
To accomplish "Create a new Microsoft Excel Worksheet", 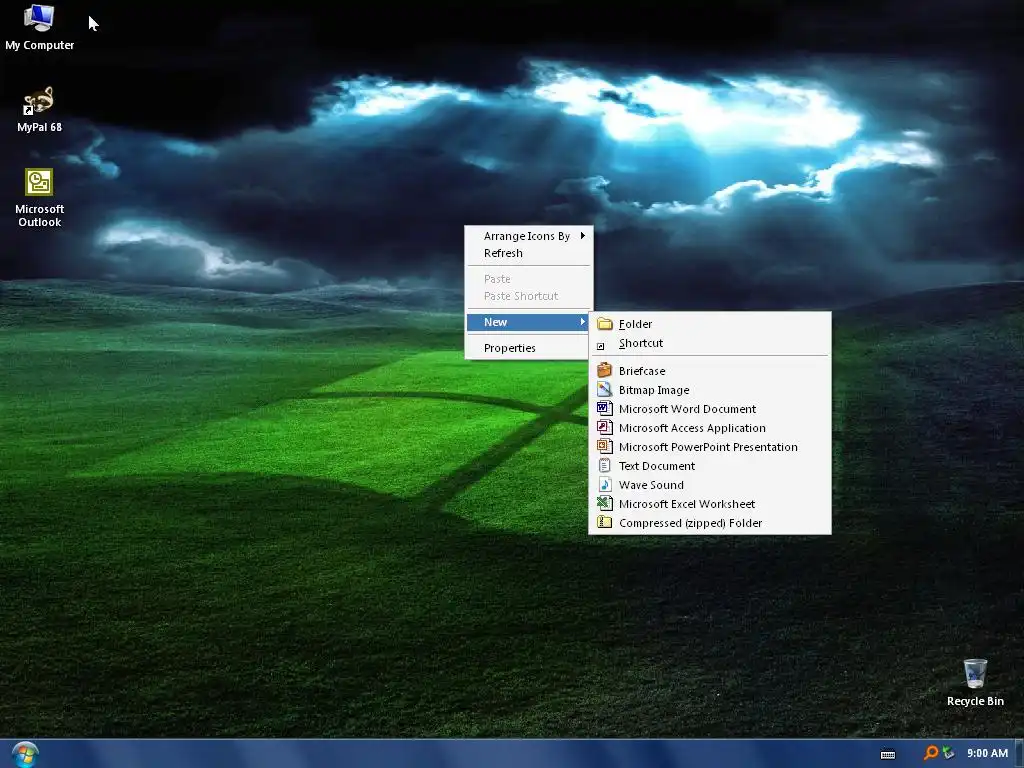I will [710, 504].
